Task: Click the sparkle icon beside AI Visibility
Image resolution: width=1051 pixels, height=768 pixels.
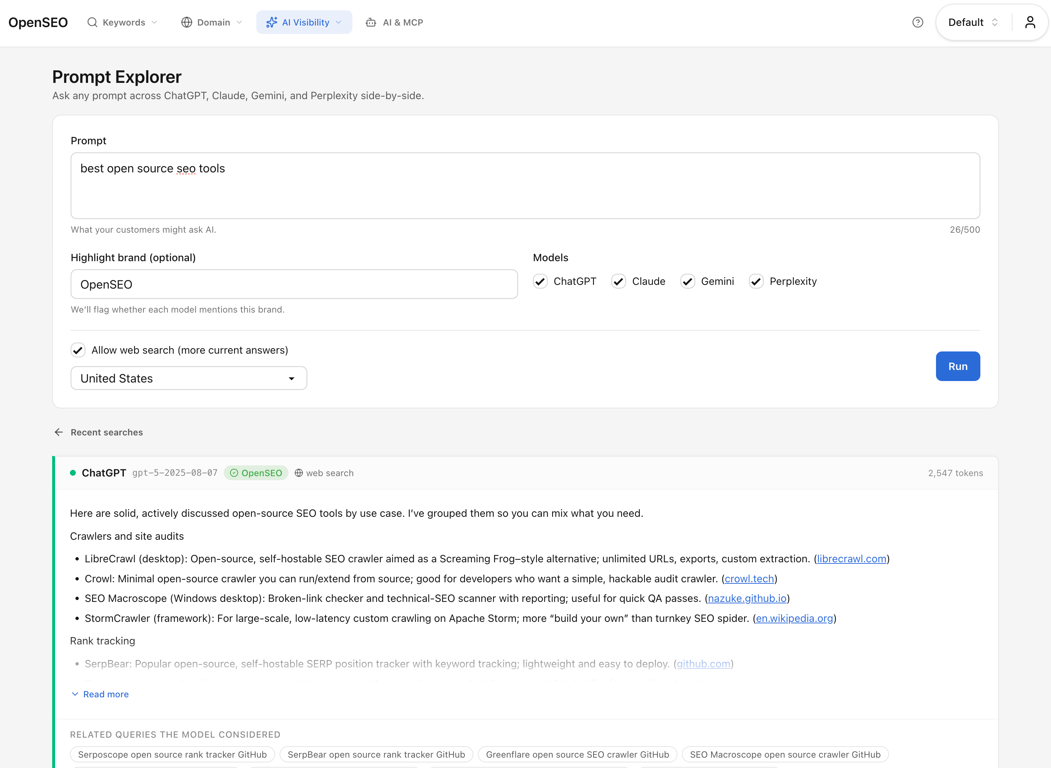Action: tap(271, 22)
